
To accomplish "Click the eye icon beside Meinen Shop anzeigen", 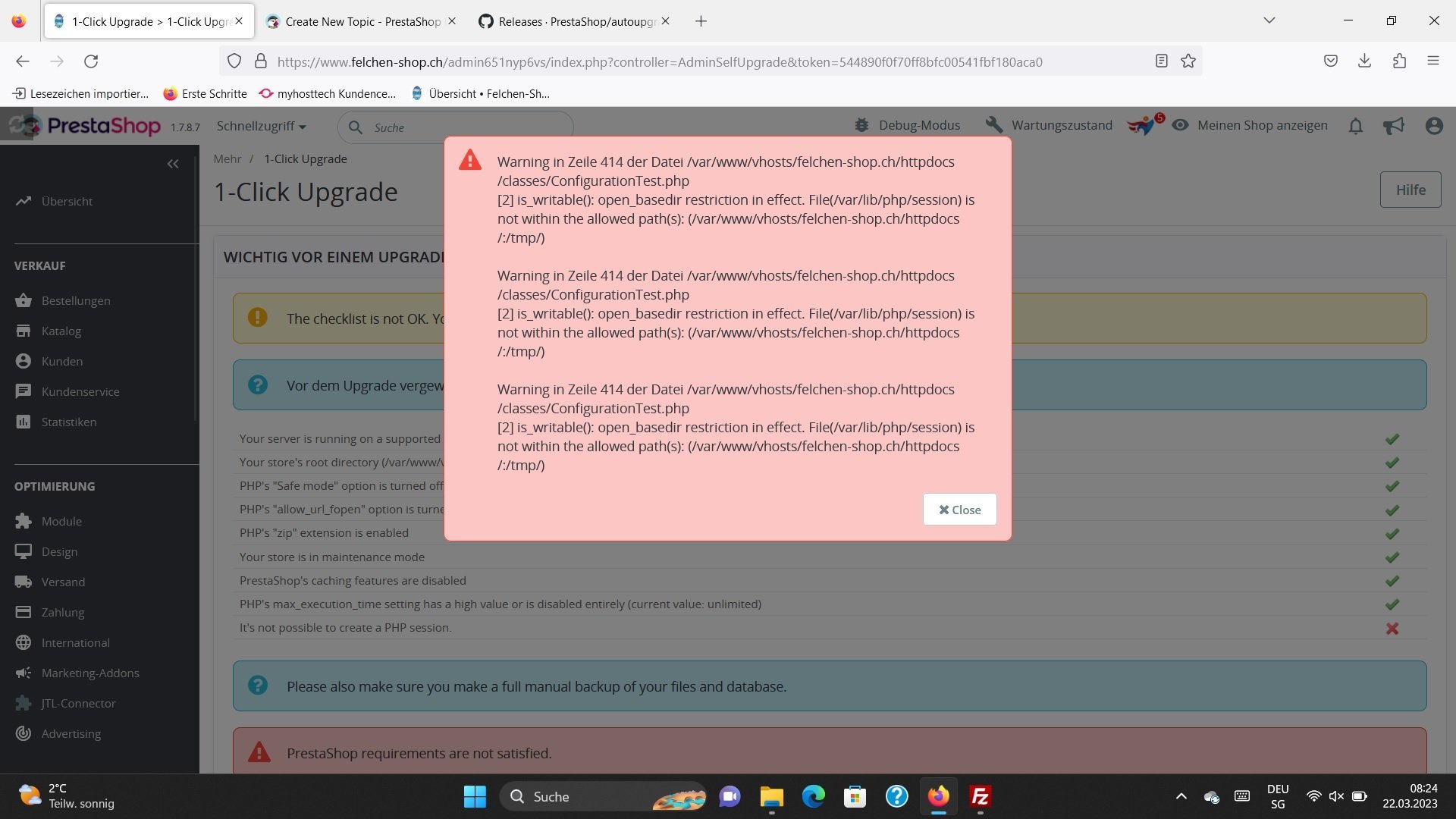I will pos(1180,125).
